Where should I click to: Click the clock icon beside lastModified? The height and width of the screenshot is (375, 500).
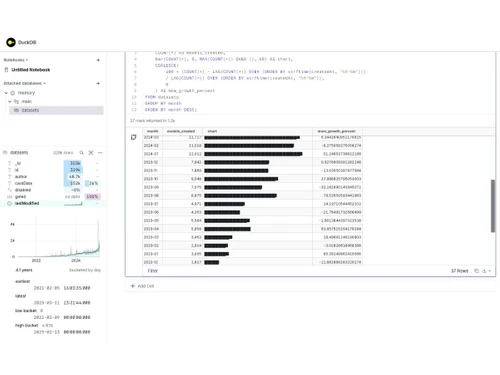[9, 203]
